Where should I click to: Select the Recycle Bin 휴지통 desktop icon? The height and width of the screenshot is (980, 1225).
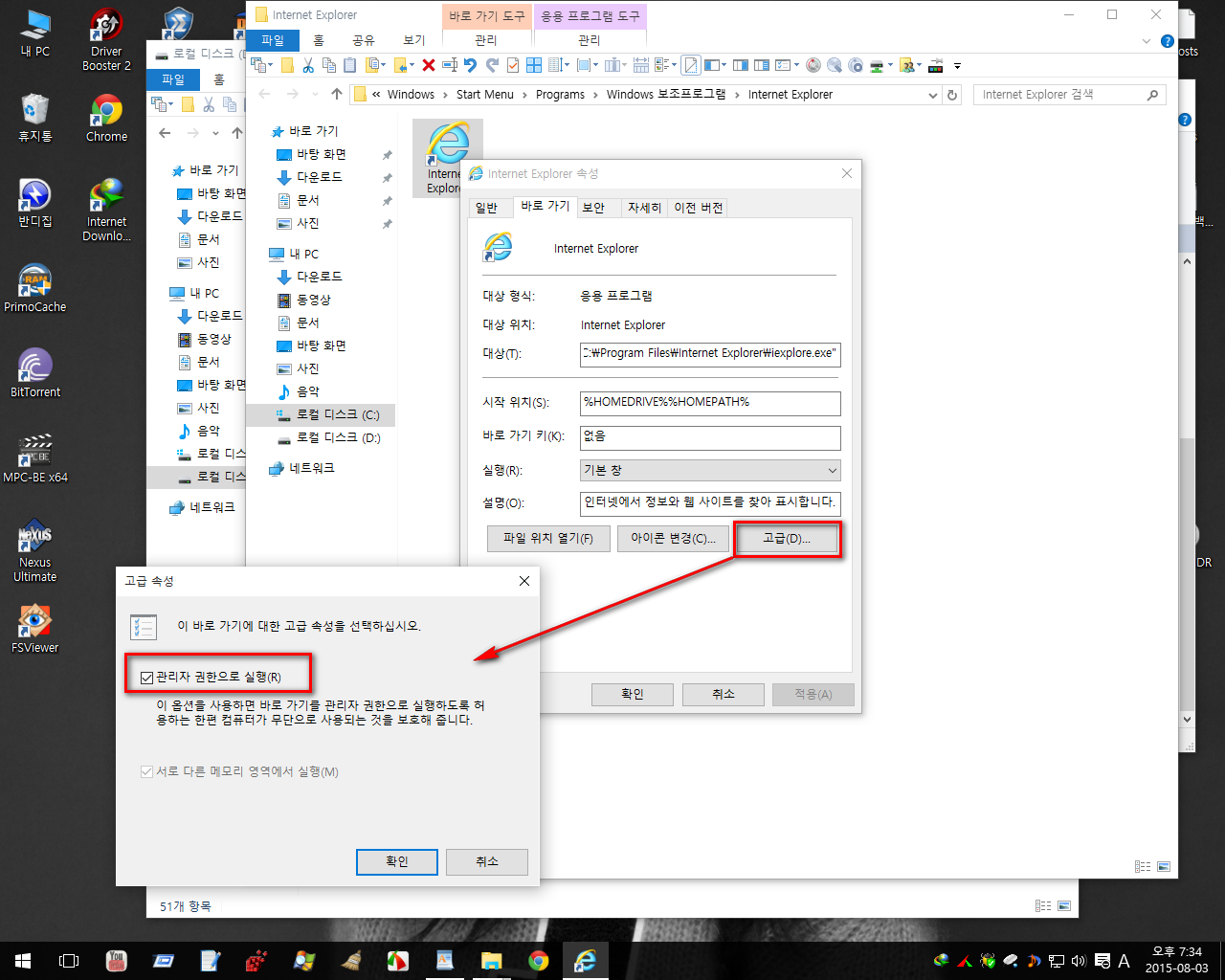tap(35, 119)
